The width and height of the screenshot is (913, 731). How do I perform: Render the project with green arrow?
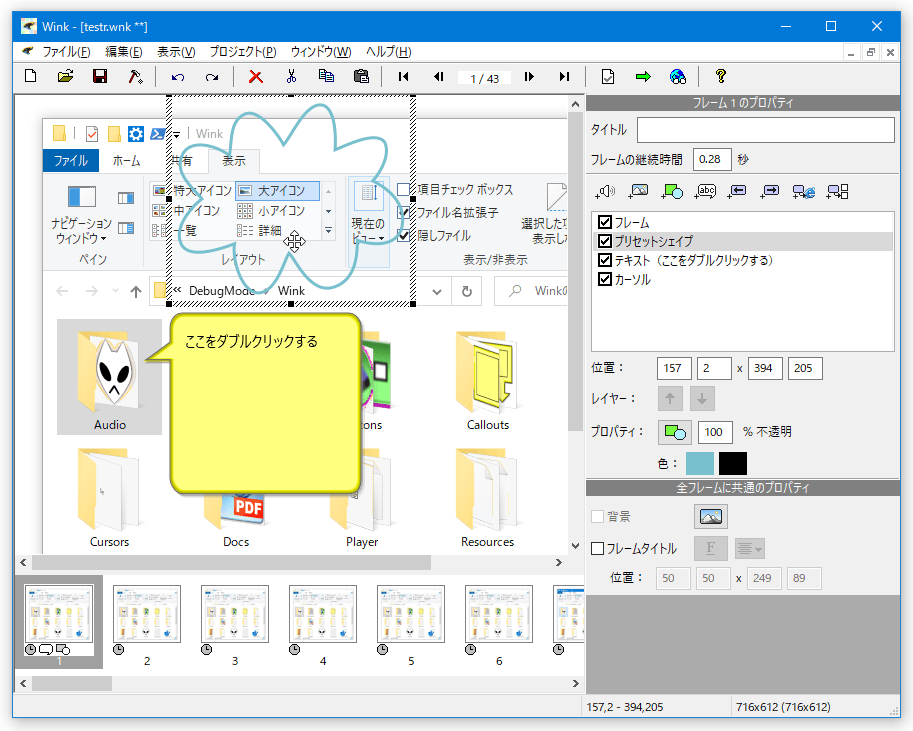(643, 76)
